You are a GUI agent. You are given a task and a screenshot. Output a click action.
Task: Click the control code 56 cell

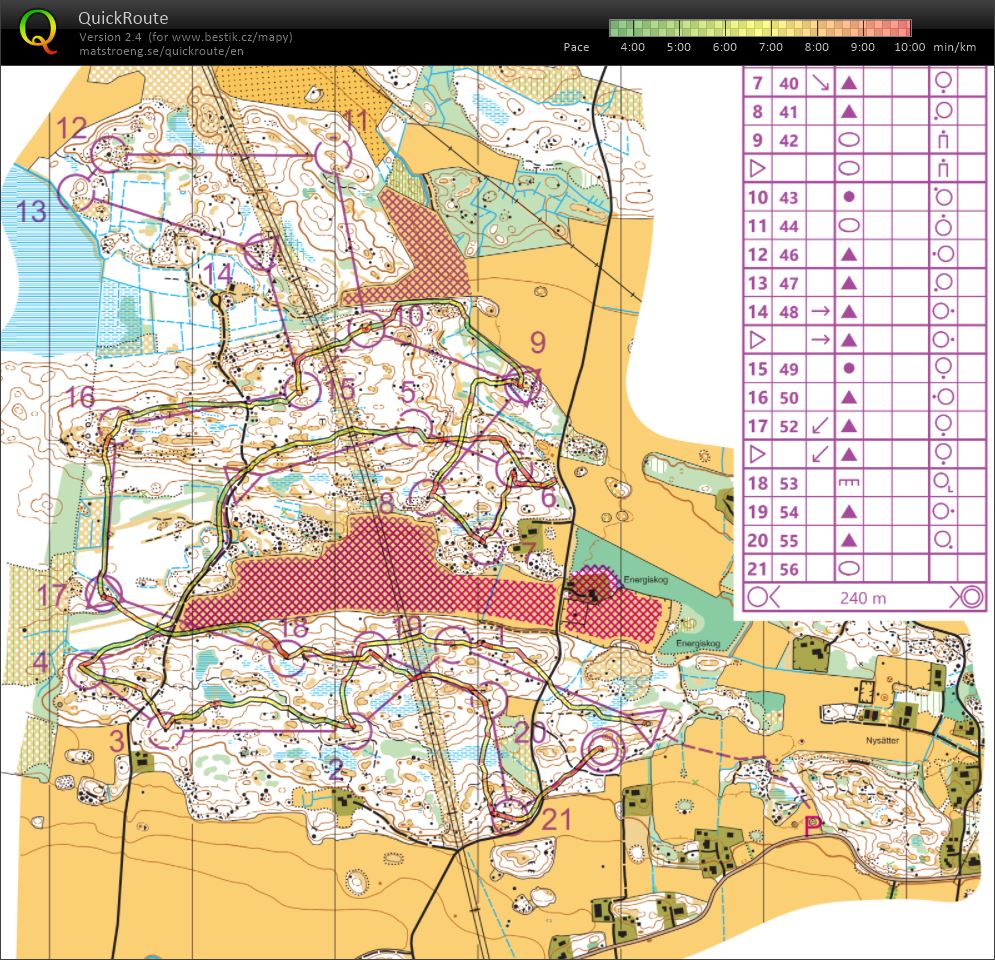click(789, 569)
